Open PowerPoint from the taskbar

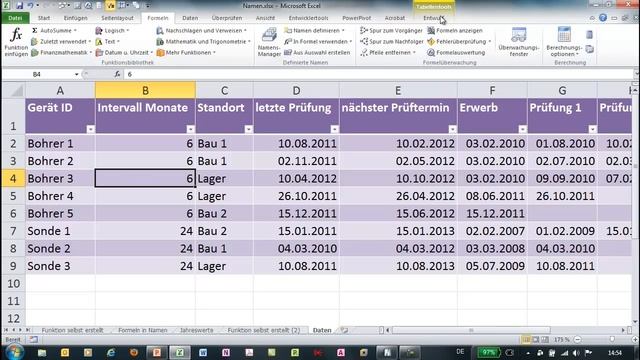(157, 353)
